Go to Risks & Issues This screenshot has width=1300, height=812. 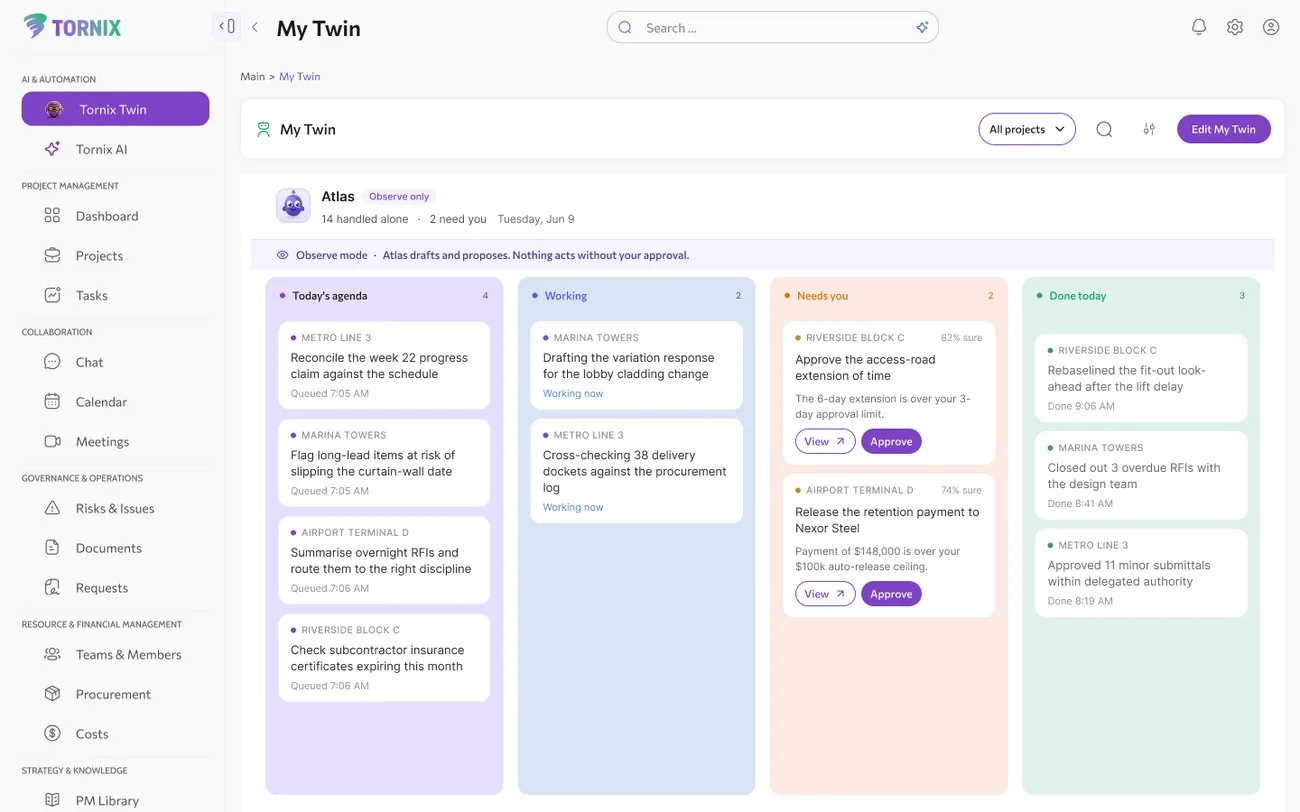coord(115,508)
